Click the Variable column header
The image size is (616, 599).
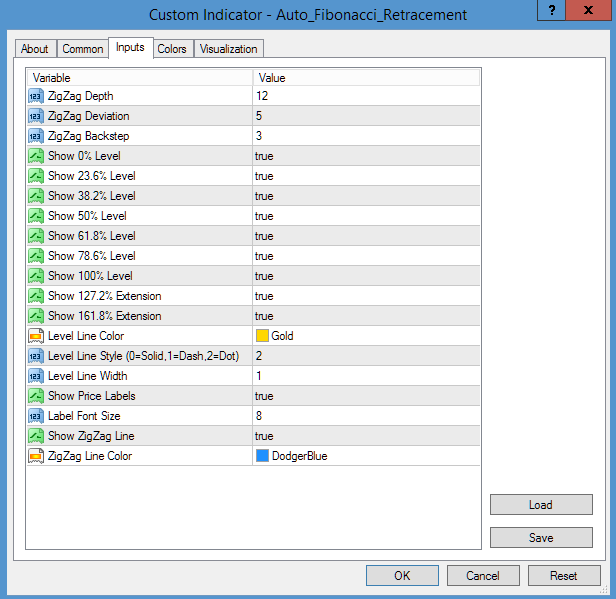coord(140,78)
